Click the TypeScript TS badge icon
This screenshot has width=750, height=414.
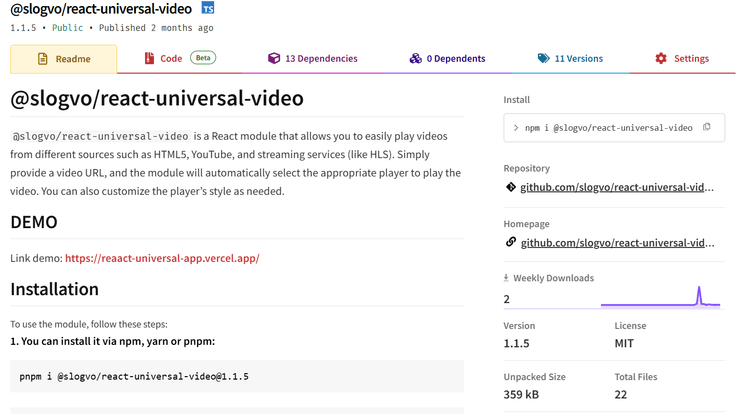pos(208,8)
